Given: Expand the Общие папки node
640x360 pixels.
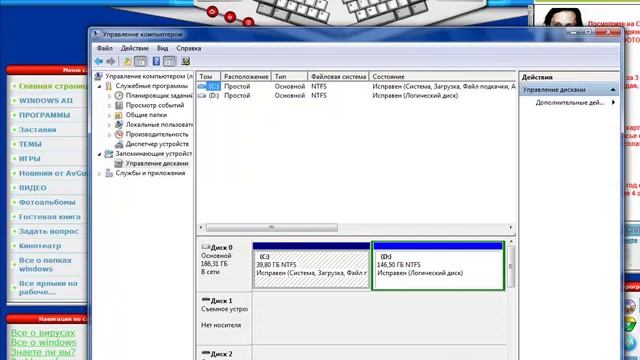Looking at the screenshot, I should pyautogui.click(x=109, y=116).
